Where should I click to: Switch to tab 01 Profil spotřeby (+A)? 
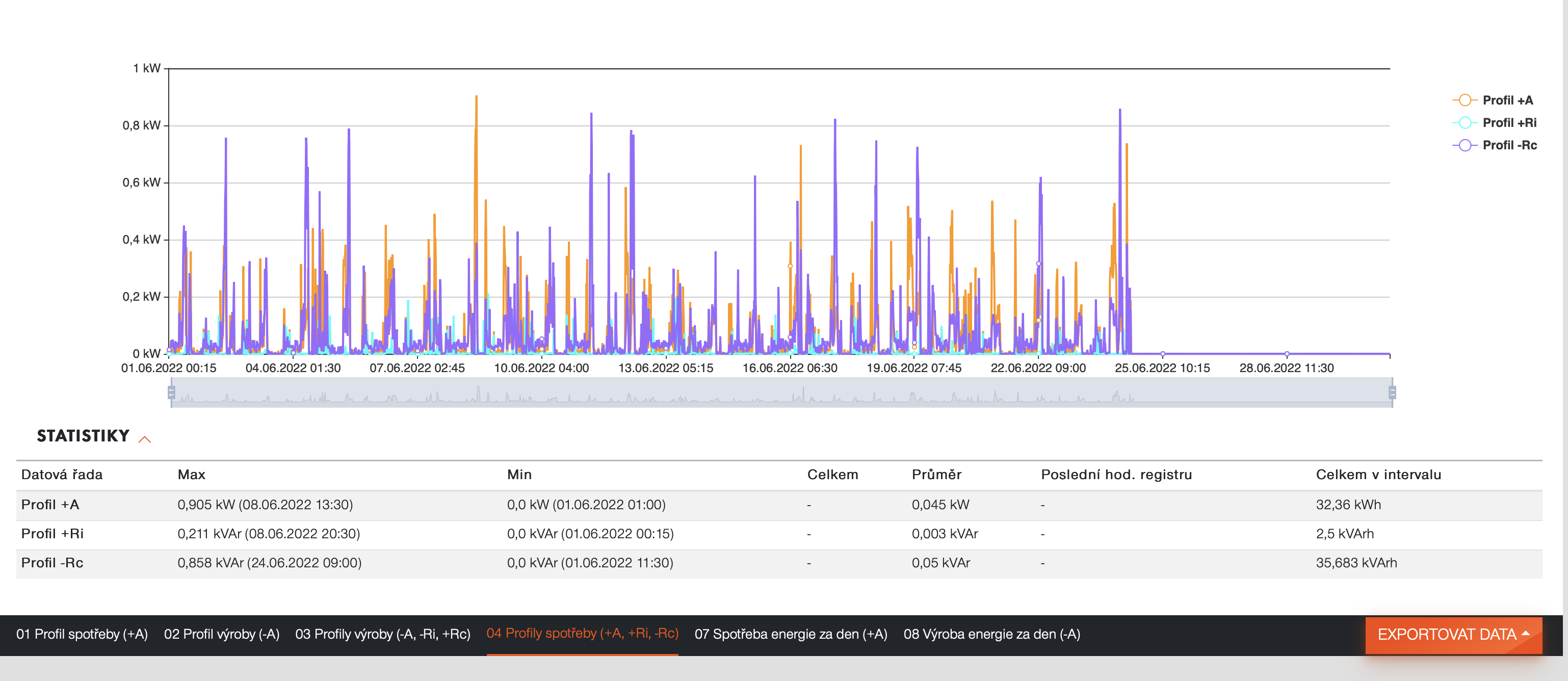(82, 634)
